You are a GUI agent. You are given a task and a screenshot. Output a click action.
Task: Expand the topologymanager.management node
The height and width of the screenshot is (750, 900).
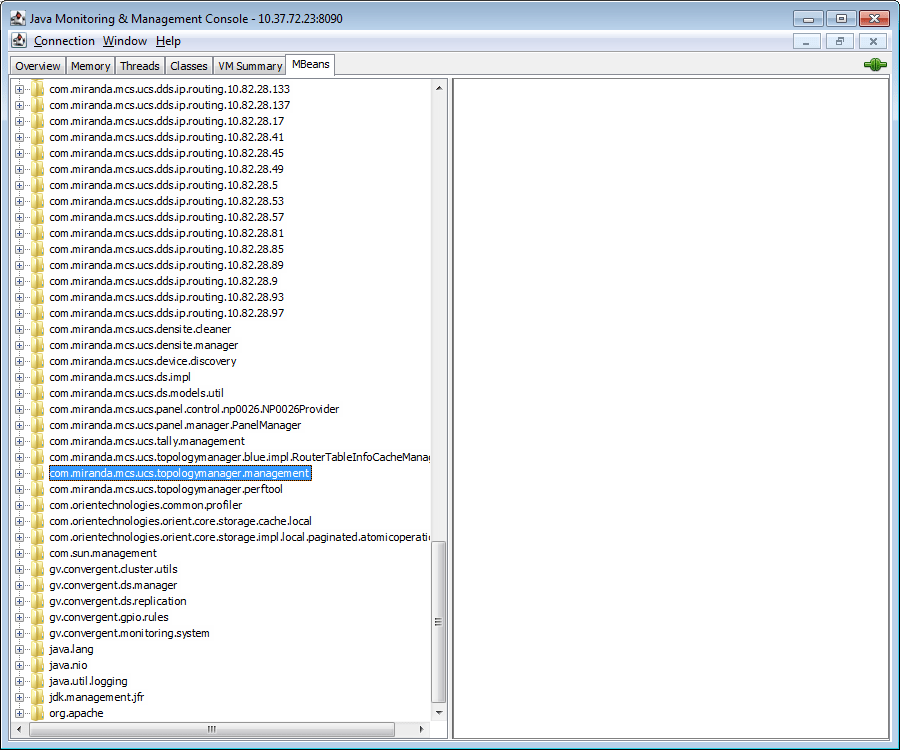[20, 473]
